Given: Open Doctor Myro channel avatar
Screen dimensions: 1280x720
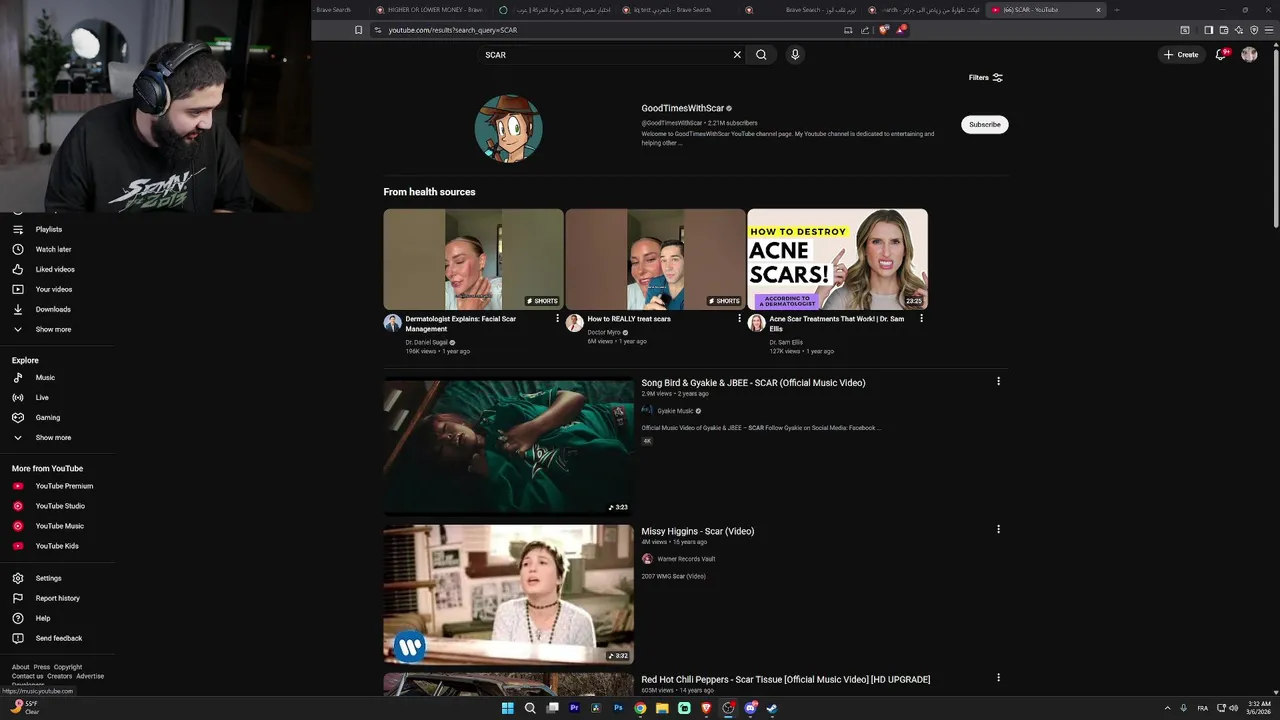Looking at the screenshot, I should [x=574, y=323].
